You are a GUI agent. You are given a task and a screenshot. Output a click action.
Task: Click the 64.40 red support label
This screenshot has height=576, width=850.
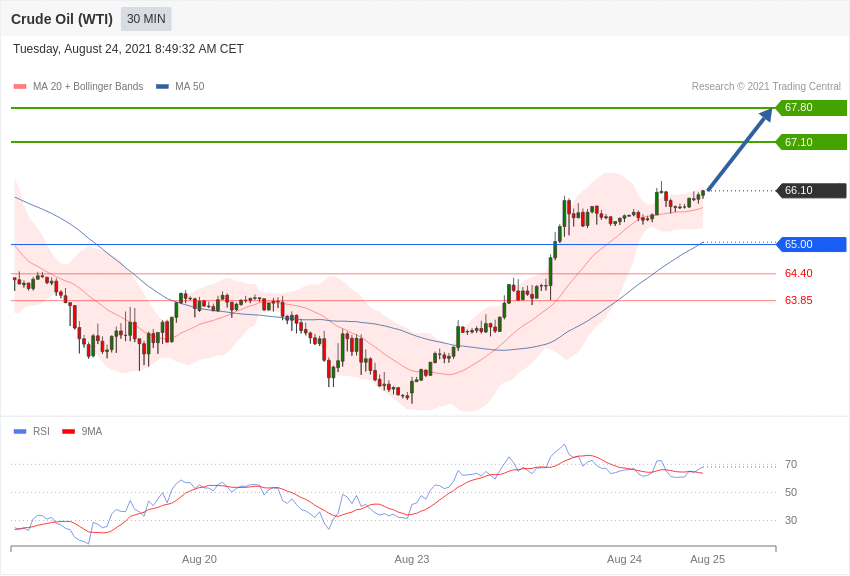pos(799,273)
